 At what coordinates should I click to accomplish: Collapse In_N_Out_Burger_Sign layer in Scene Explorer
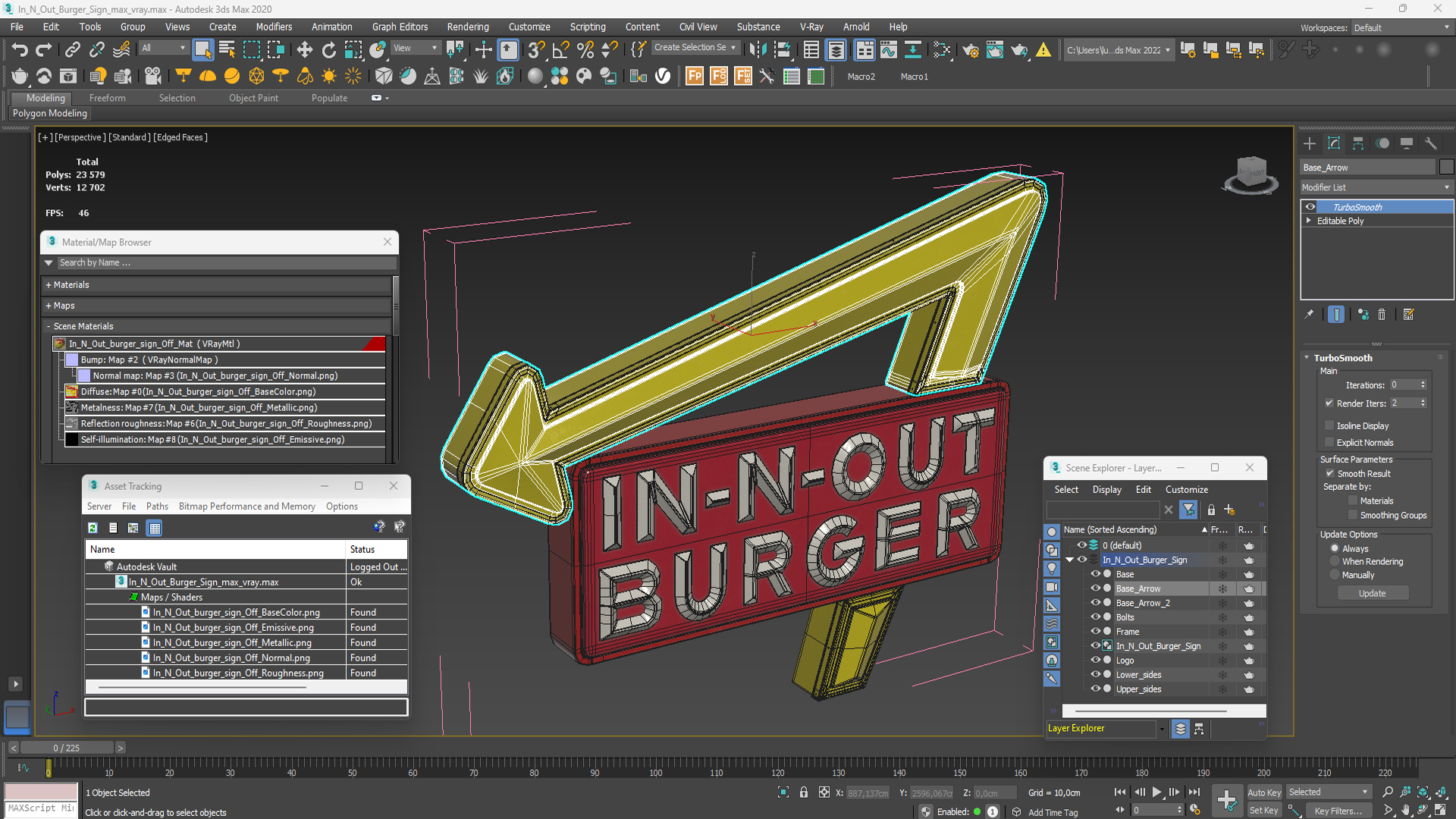tap(1070, 560)
